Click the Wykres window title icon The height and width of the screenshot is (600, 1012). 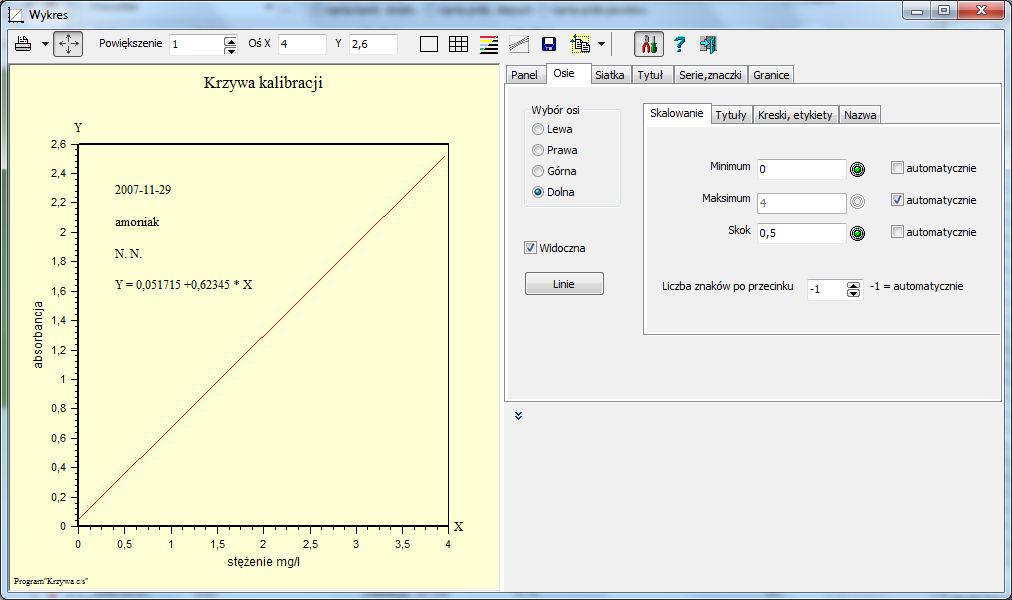pyautogui.click(x=15, y=14)
